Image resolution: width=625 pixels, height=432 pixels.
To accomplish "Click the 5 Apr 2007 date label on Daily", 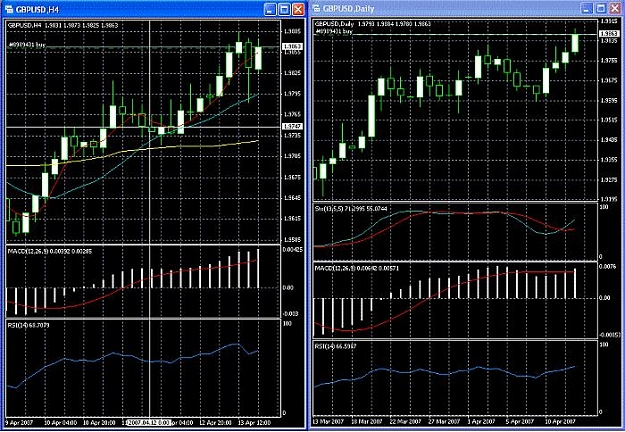I will tap(521, 422).
